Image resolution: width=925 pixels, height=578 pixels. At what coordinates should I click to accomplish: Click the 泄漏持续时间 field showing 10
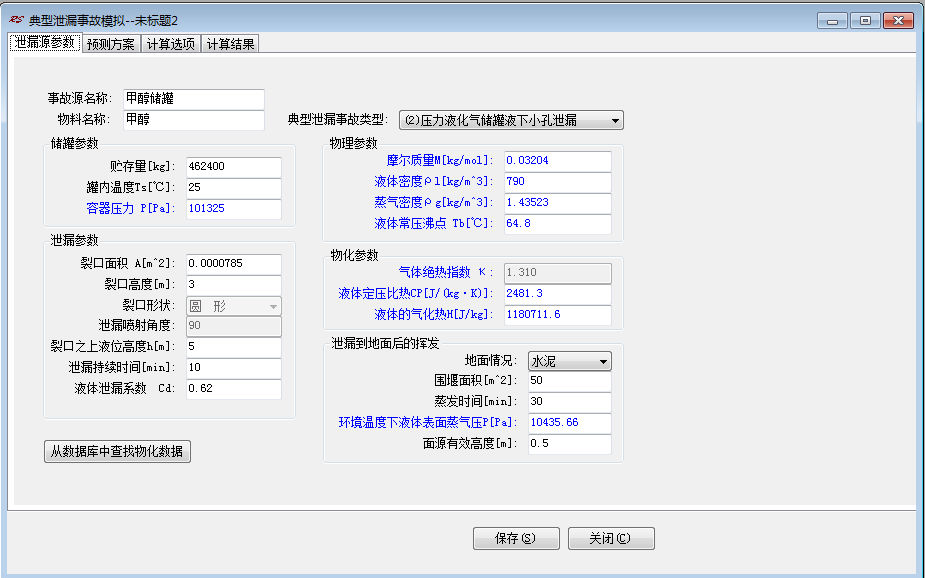(x=234, y=368)
